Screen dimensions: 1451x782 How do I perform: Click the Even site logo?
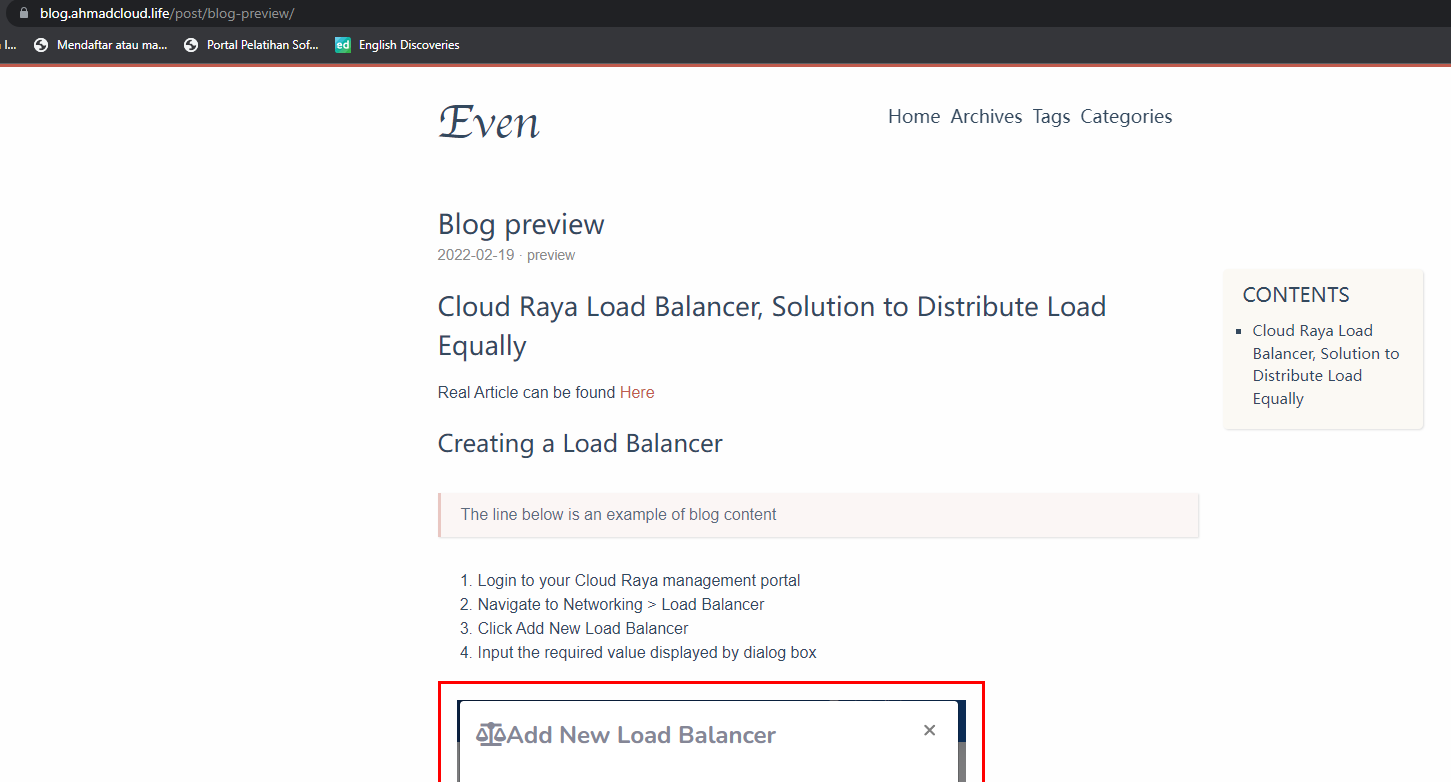pyautogui.click(x=489, y=122)
